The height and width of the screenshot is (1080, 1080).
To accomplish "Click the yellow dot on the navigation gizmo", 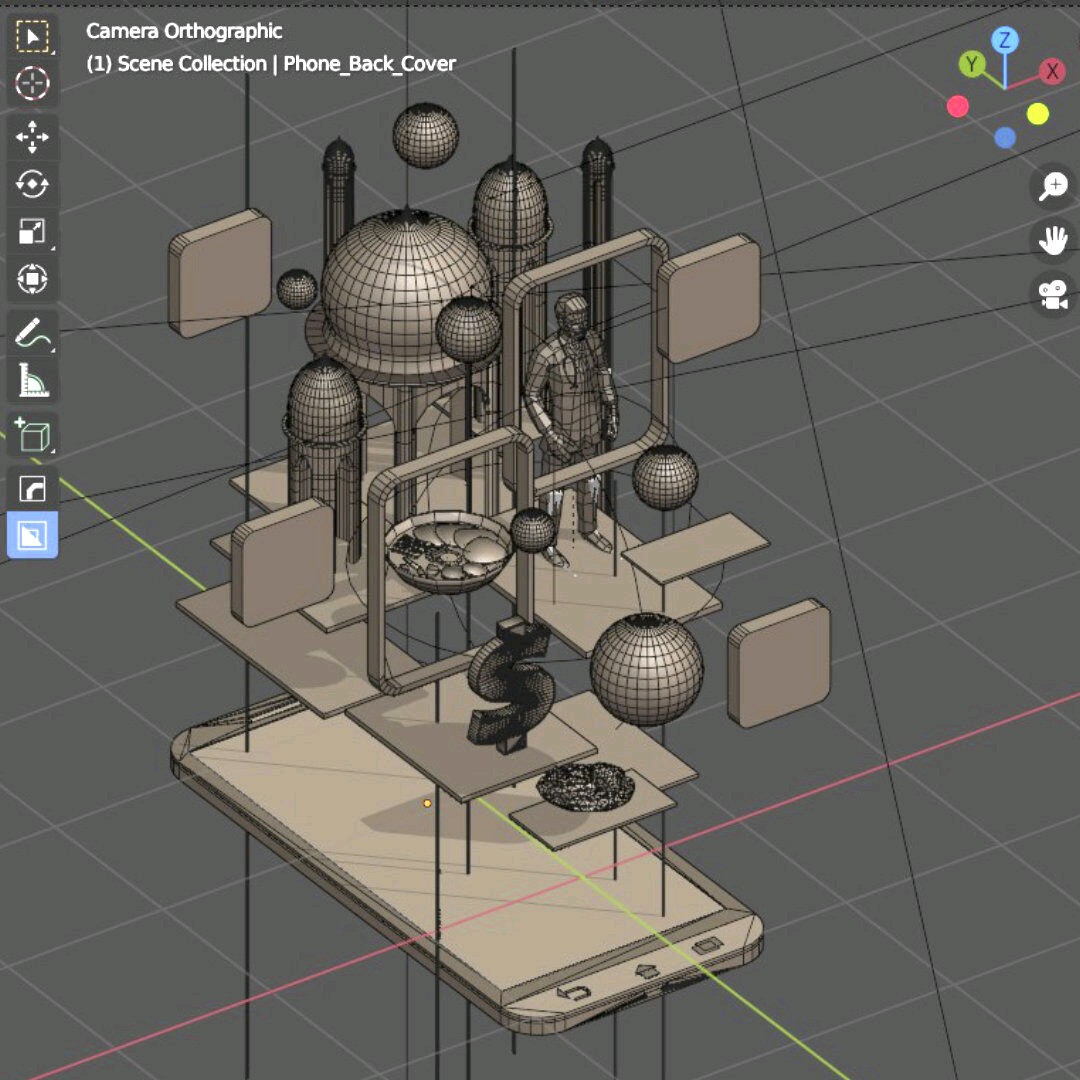I will (1038, 113).
